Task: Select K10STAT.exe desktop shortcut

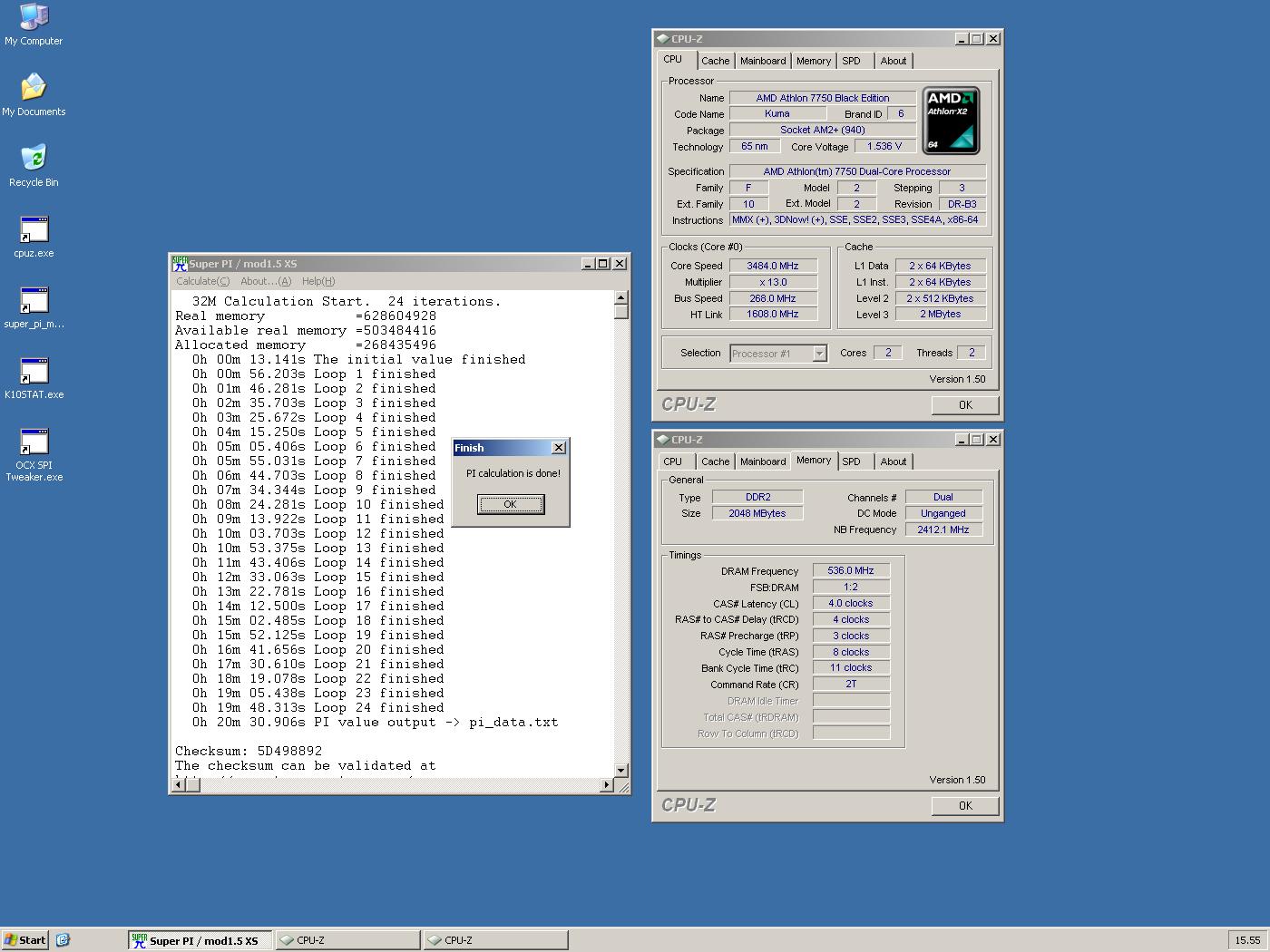Action: point(34,378)
